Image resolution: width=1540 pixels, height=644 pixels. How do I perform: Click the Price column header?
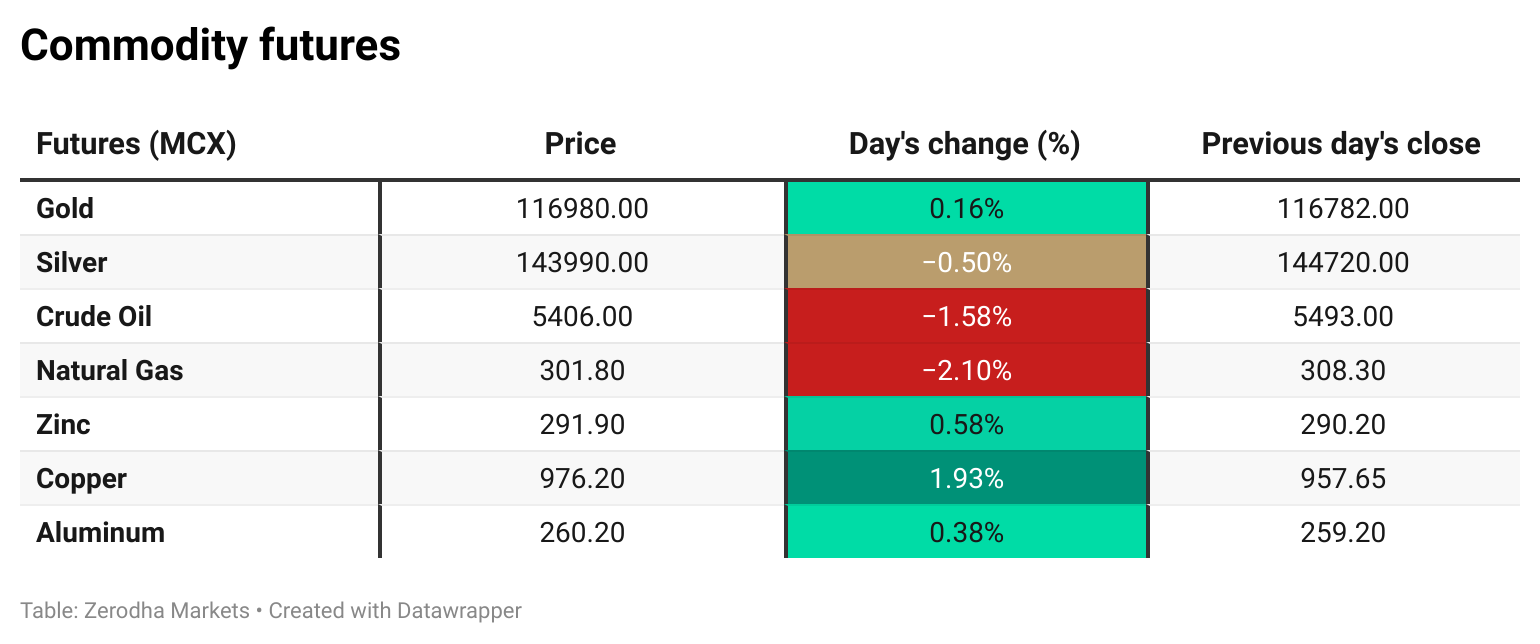[580, 144]
